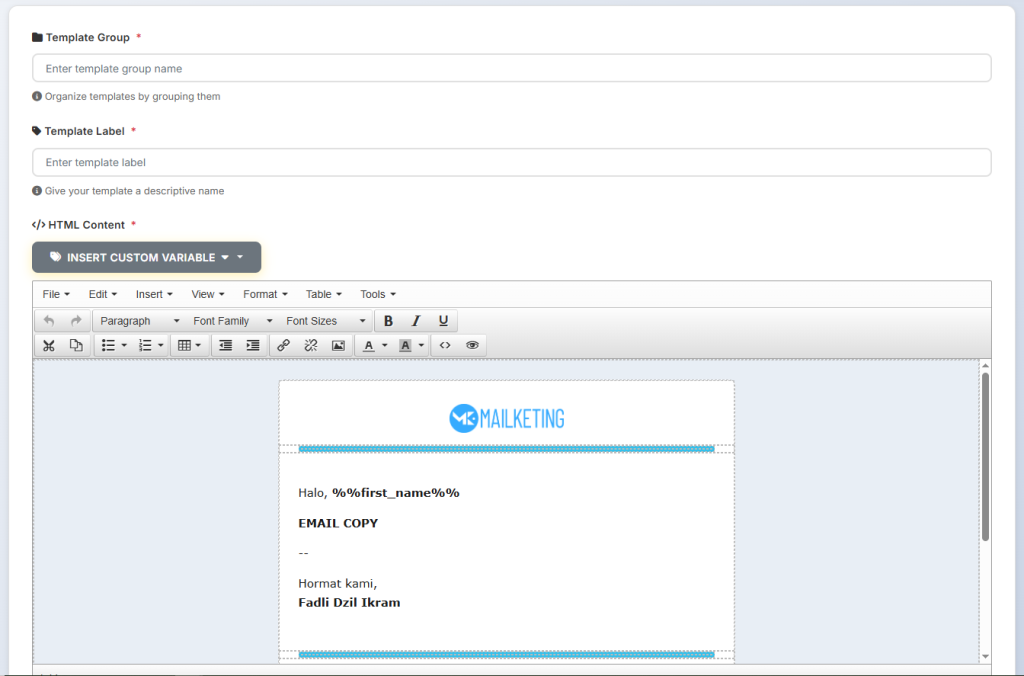
Task: Open source code view icon
Action: click(x=445, y=345)
